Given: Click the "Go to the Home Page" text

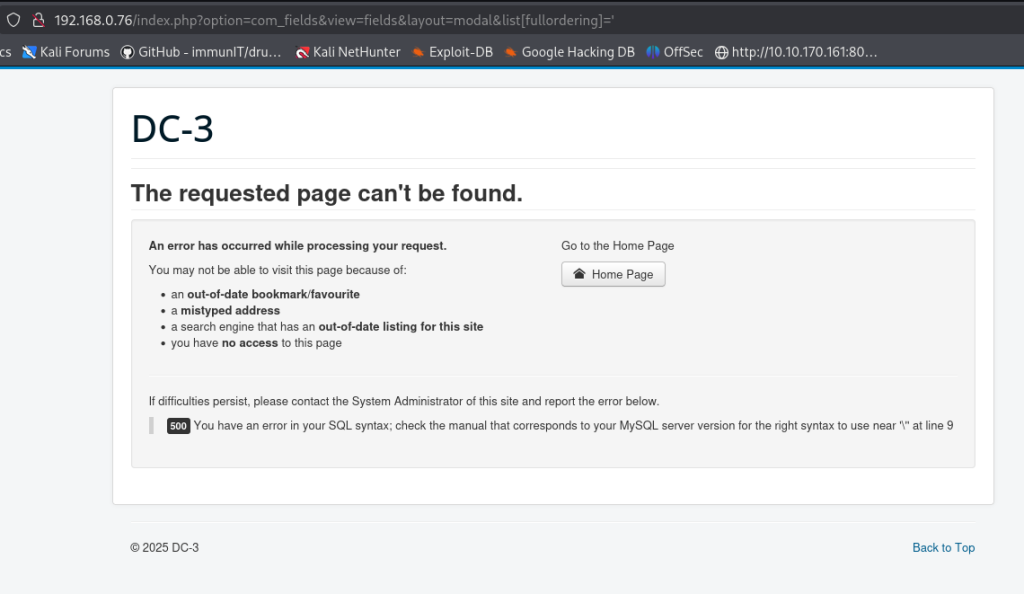Looking at the screenshot, I should pos(617,245).
